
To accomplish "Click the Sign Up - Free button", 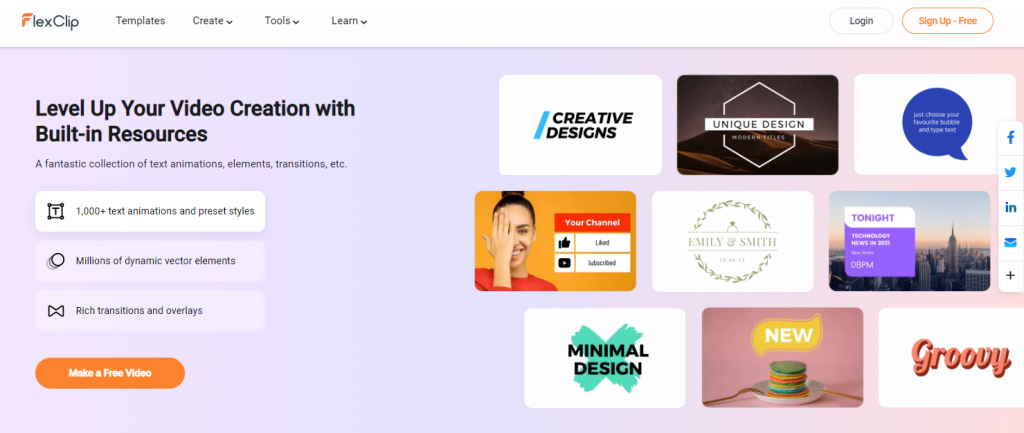I will [x=948, y=21].
